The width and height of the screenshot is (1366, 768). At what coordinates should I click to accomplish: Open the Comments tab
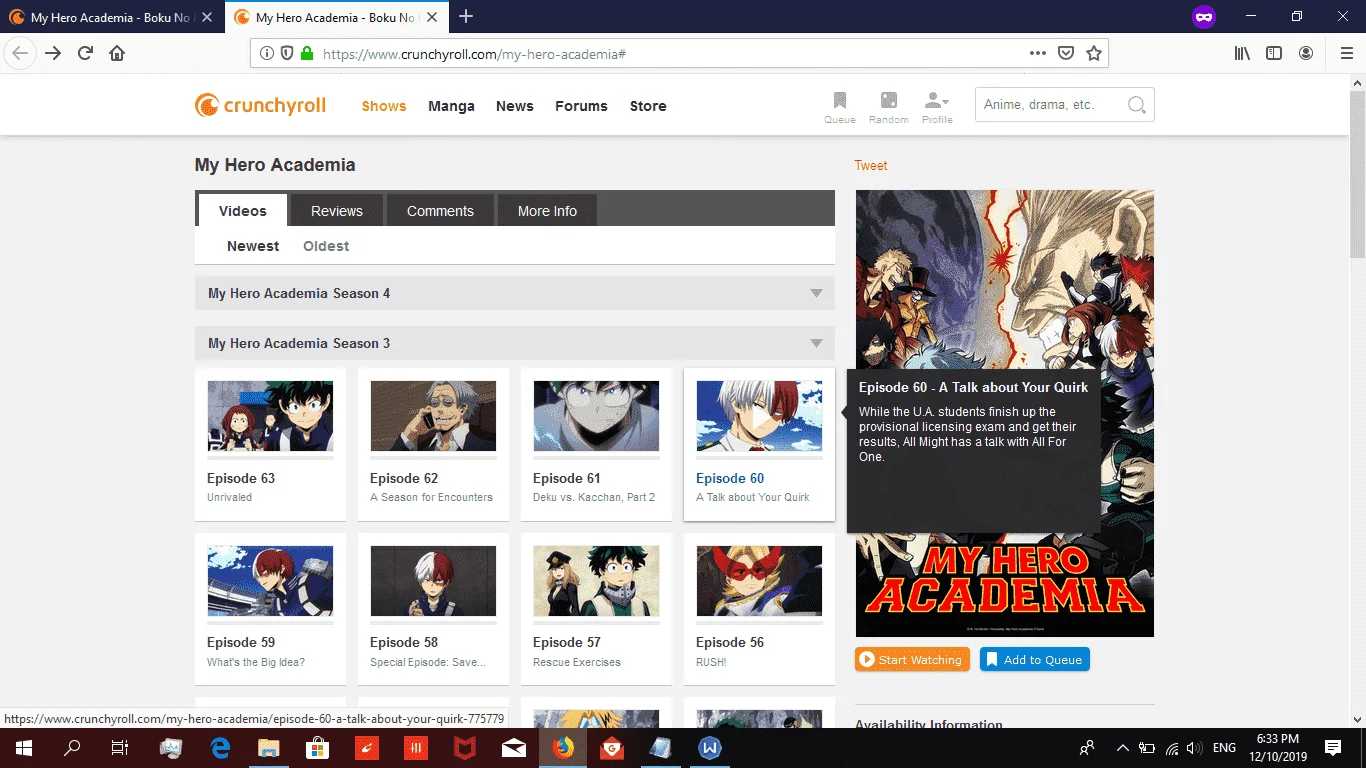pyautogui.click(x=440, y=210)
